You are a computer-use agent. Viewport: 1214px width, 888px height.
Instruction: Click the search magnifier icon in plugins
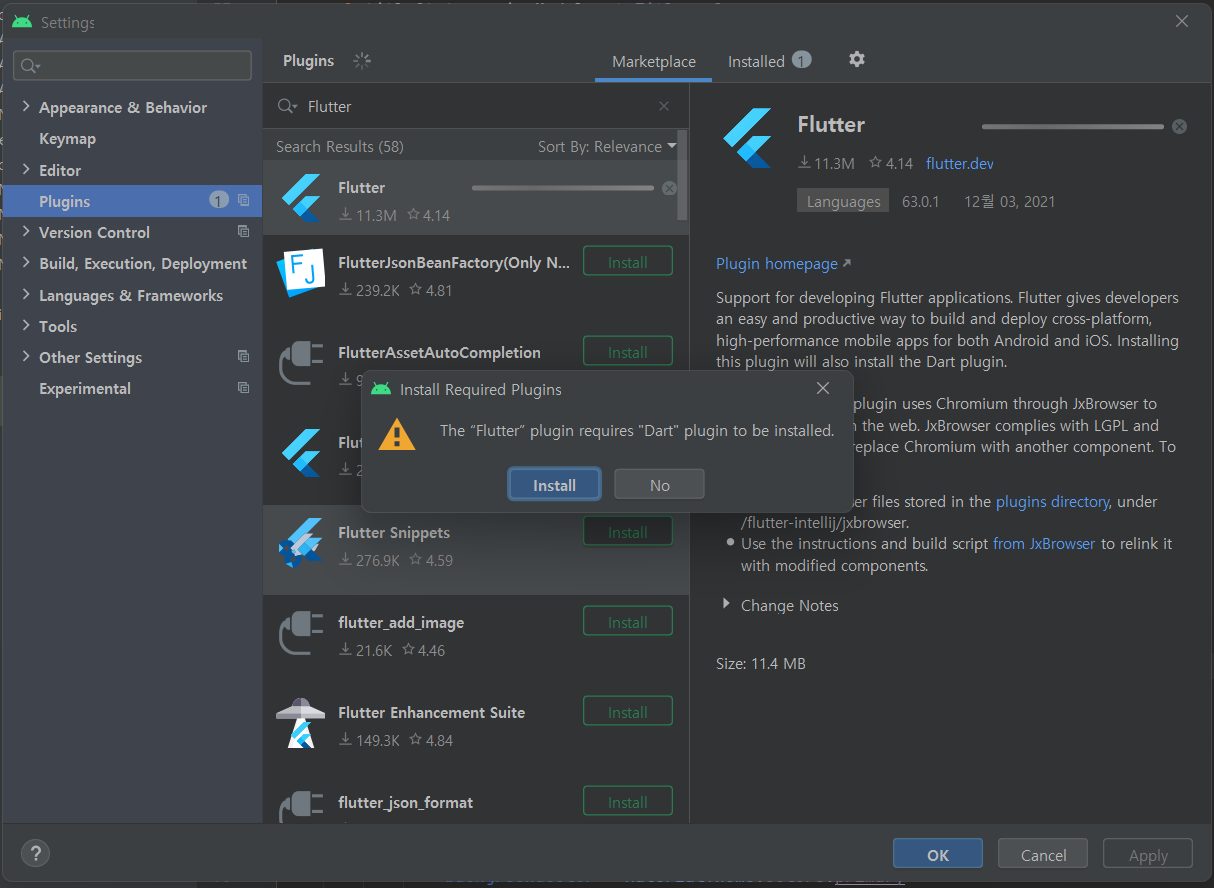pyautogui.click(x=287, y=106)
